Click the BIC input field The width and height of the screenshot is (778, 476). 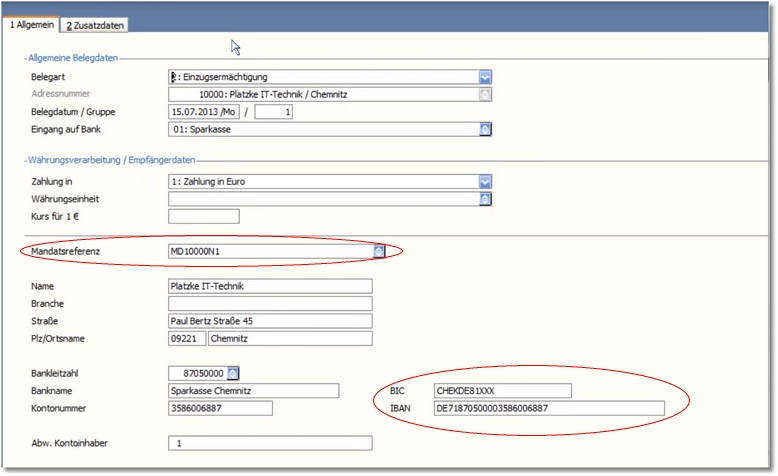tap(501, 391)
